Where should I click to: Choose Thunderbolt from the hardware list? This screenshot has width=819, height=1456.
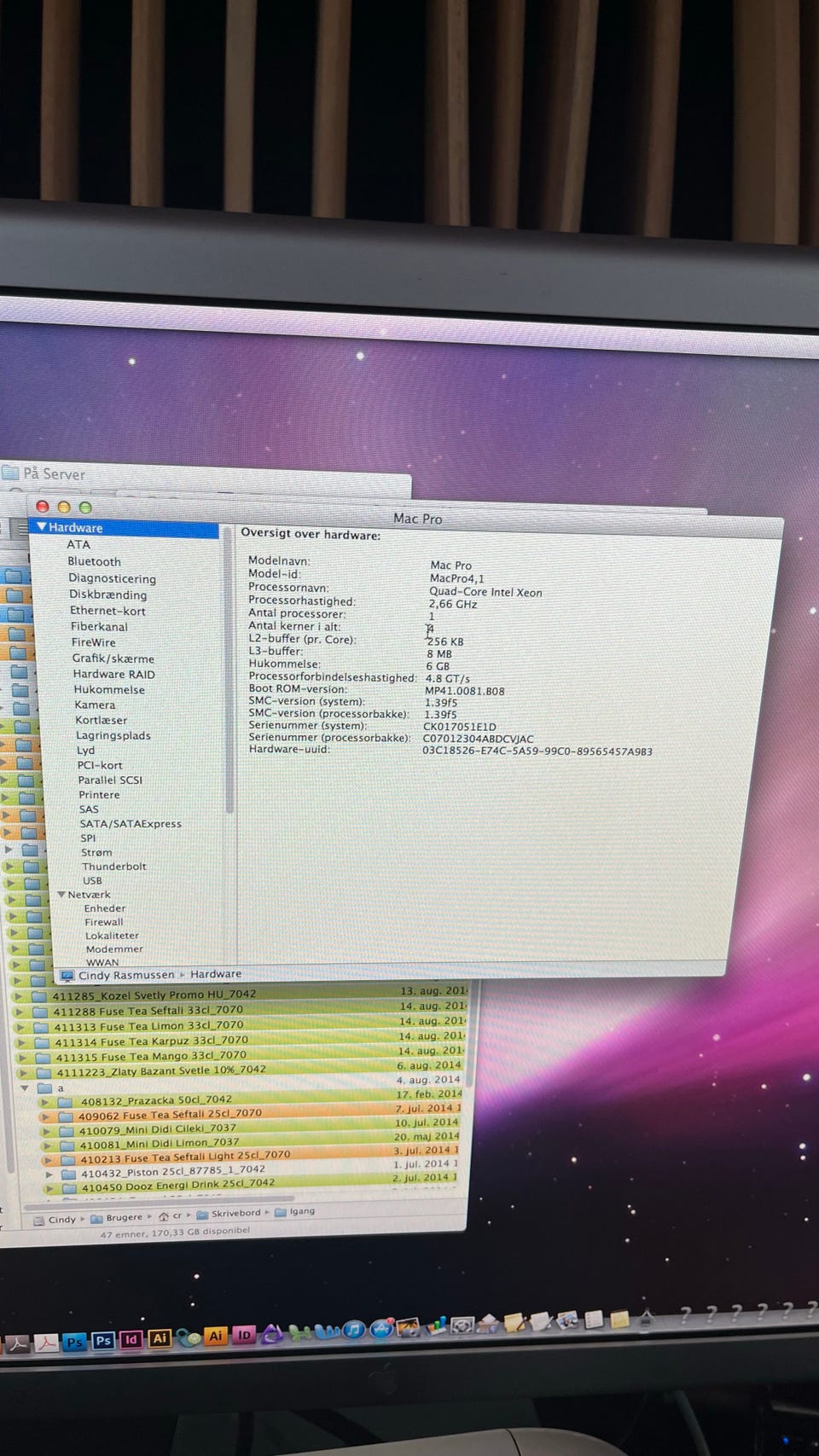[114, 867]
